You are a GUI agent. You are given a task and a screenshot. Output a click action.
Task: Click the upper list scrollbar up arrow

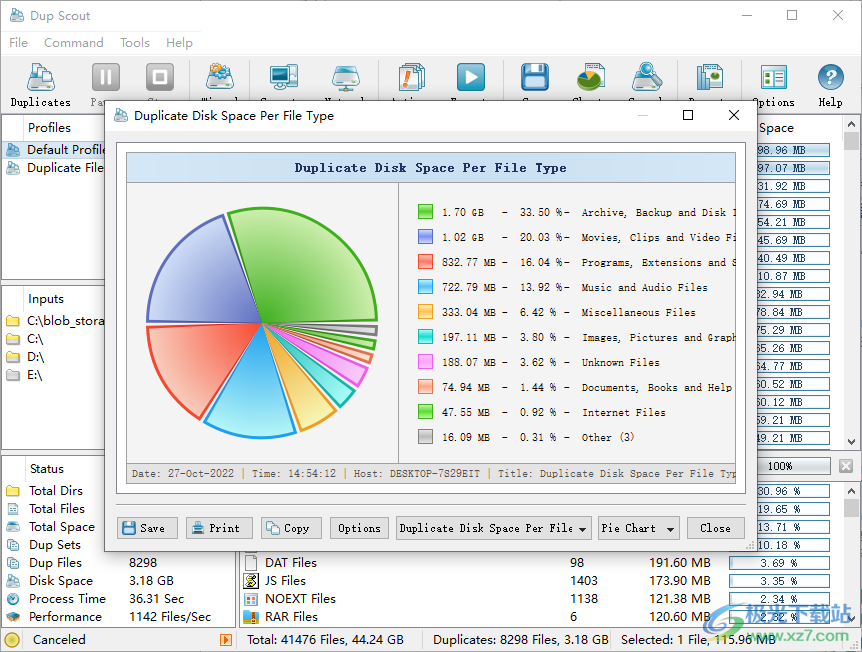pyautogui.click(x=851, y=124)
